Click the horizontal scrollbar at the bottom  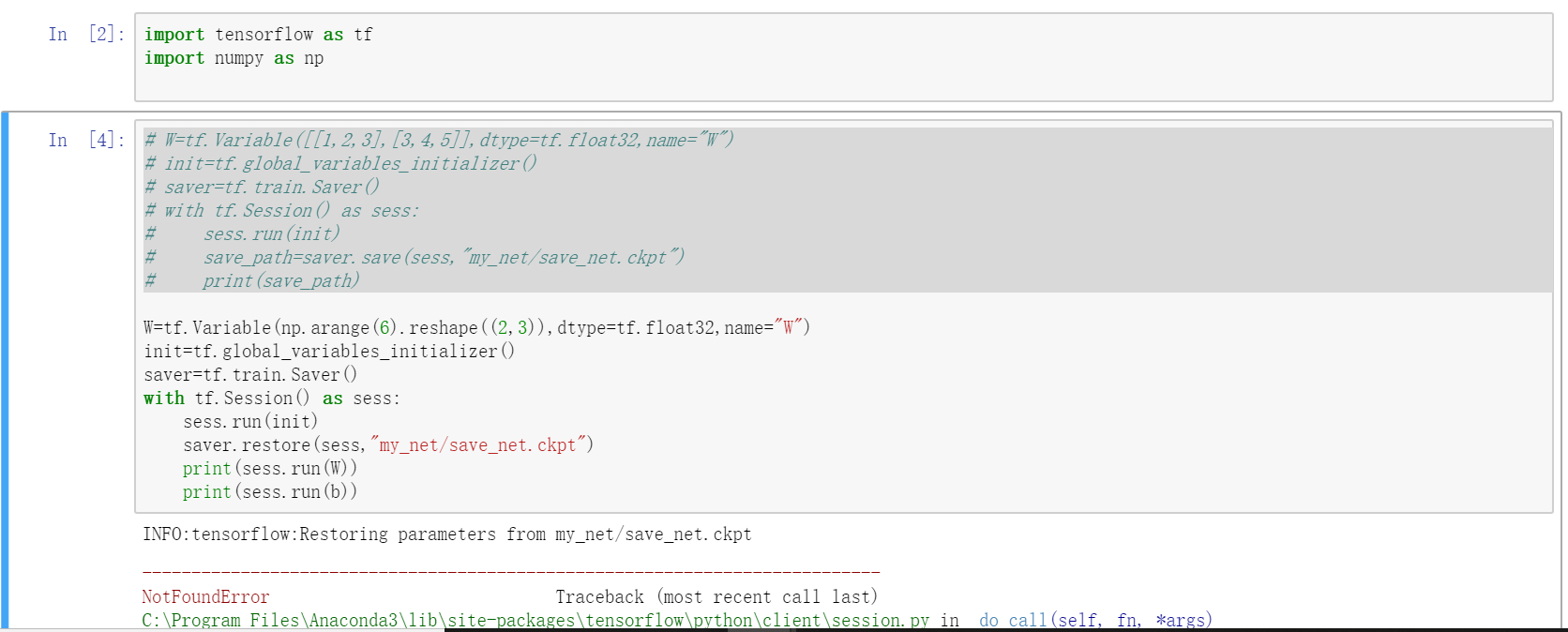[619, 629]
